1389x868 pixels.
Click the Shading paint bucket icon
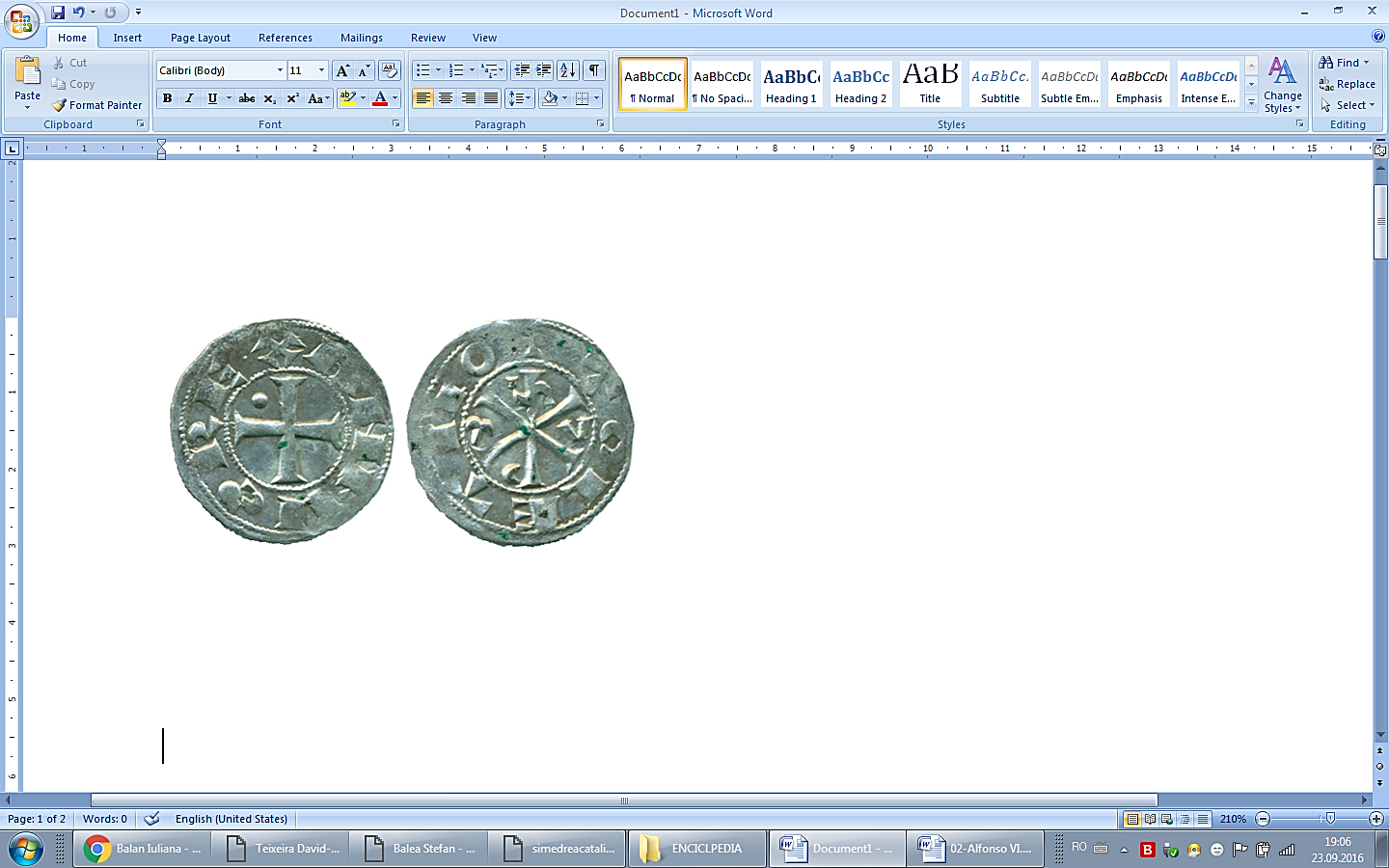pyautogui.click(x=550, y=98)
